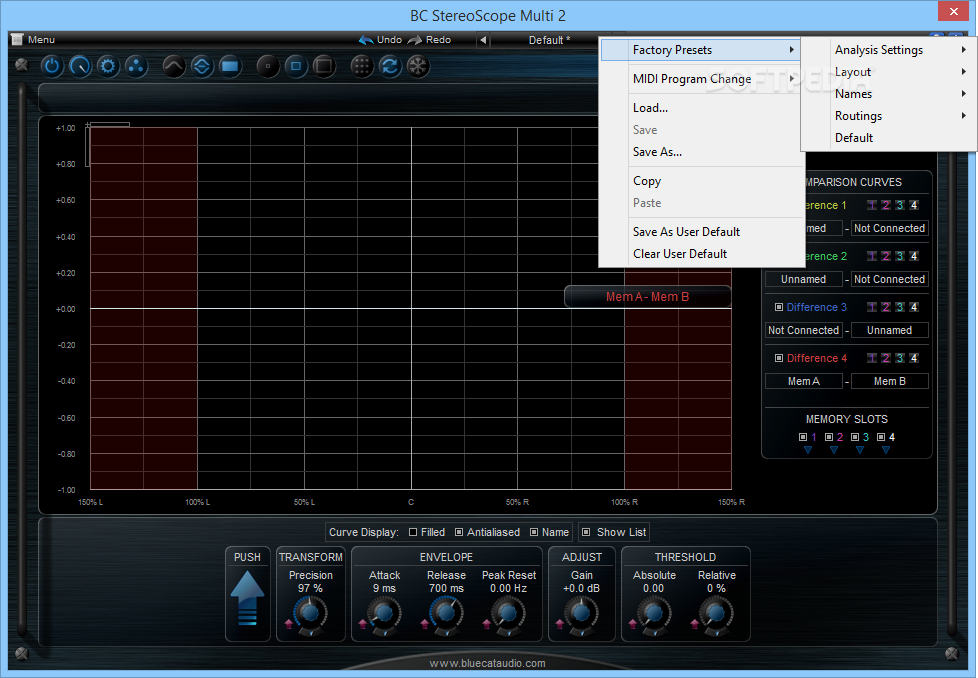Click pink arrow beside Precision knob
This screenshot has width=978, height=678.
click(x=288, y=623)
